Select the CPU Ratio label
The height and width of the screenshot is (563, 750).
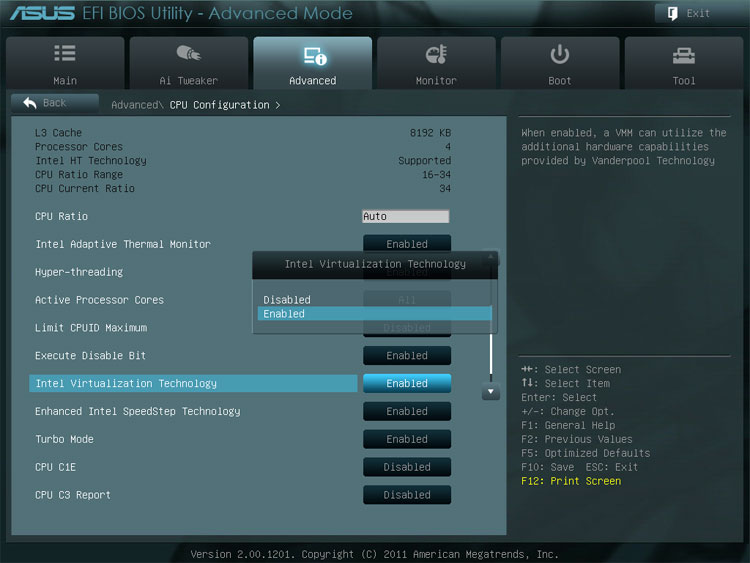click(x=61, y=216)
